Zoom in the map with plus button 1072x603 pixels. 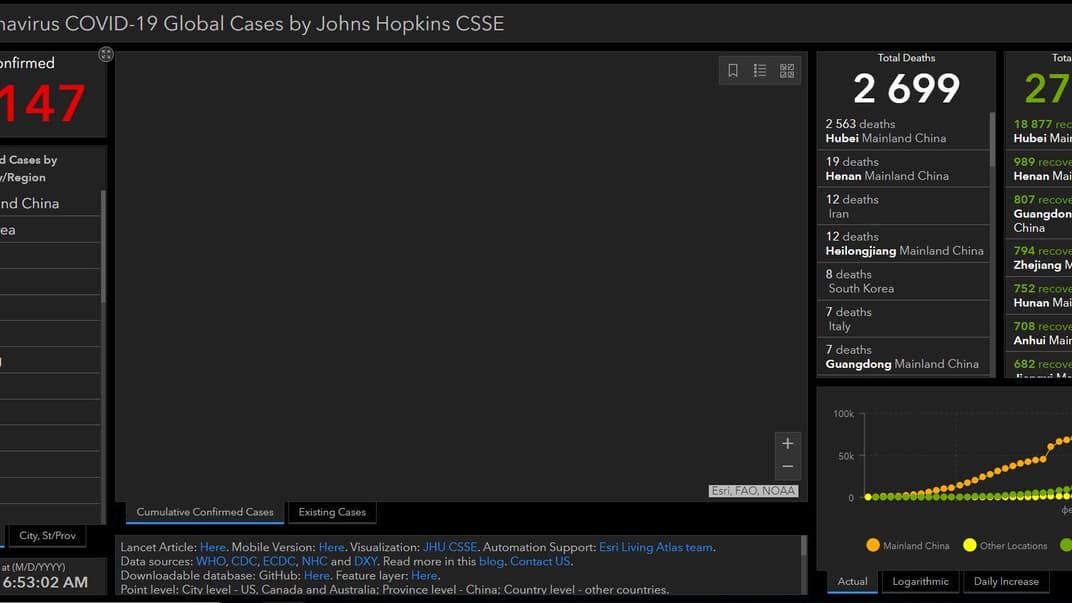(x=787, y=444)
